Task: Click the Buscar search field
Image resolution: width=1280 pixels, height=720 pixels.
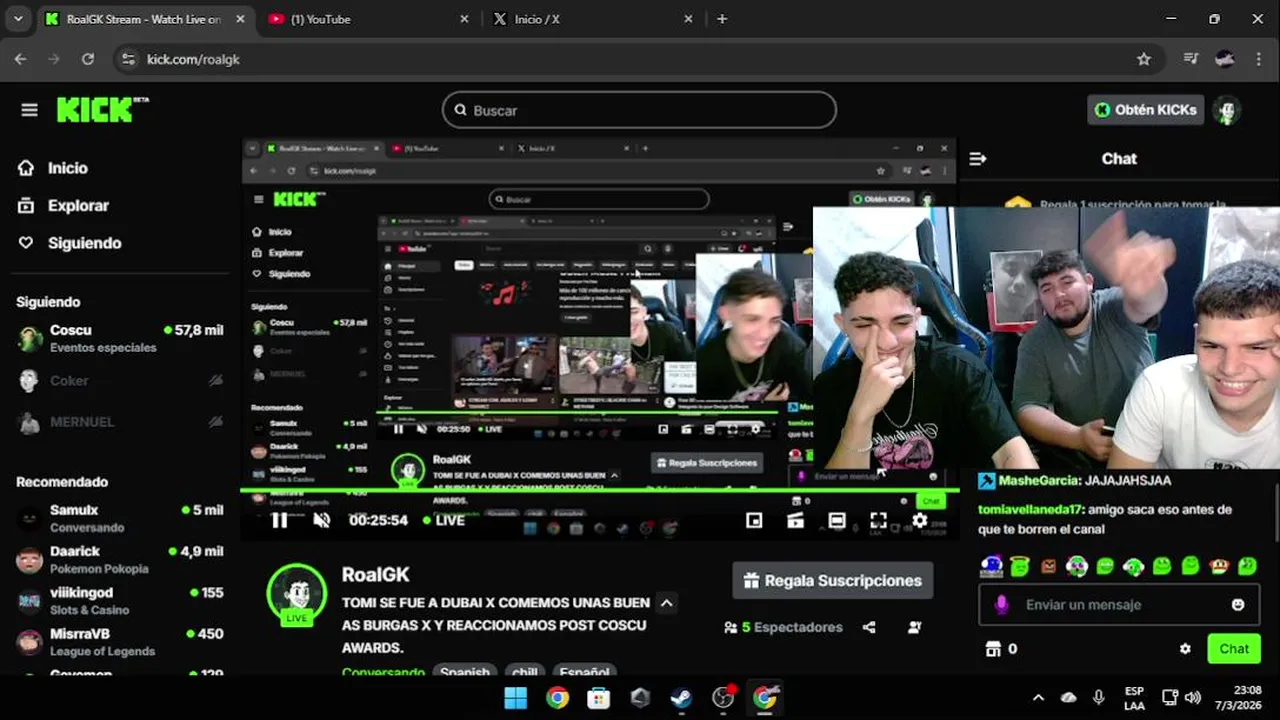Action: click(639, 110)
